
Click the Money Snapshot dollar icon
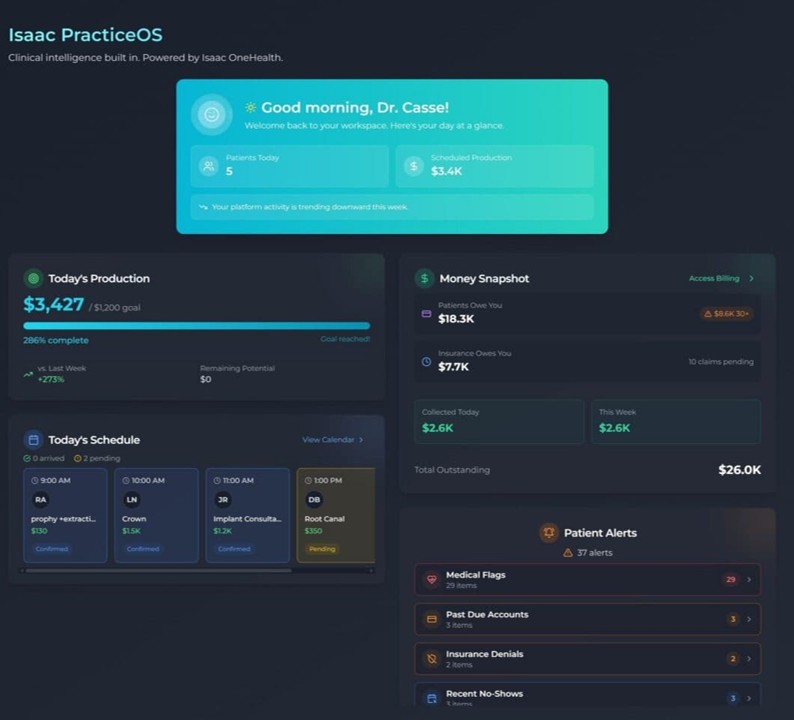click(424, 279)
